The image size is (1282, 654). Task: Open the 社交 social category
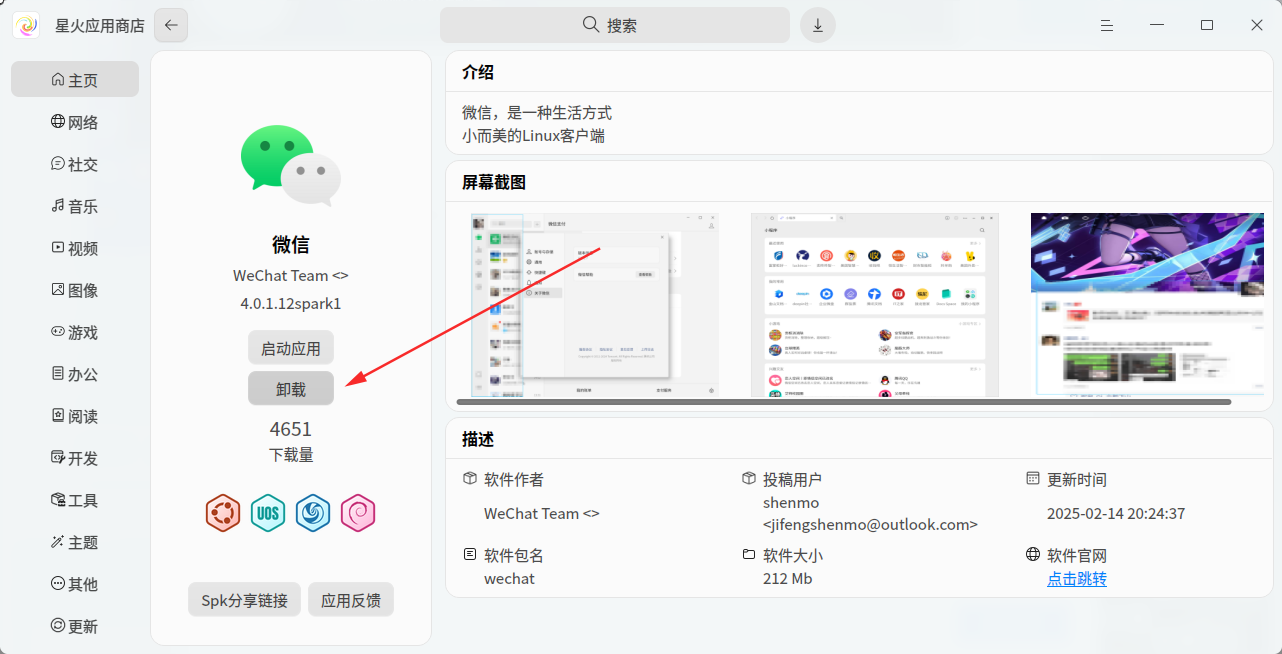point(75,164)
